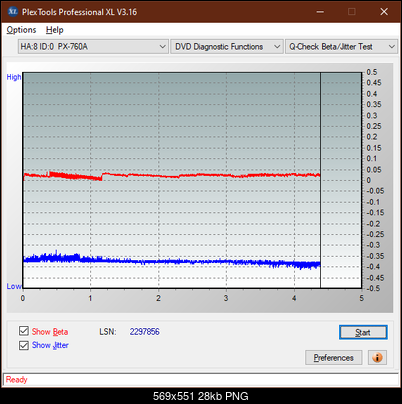
Task: Click the vertical end marker line in graph
Action: pyautogui.click(x=320, y=180)
